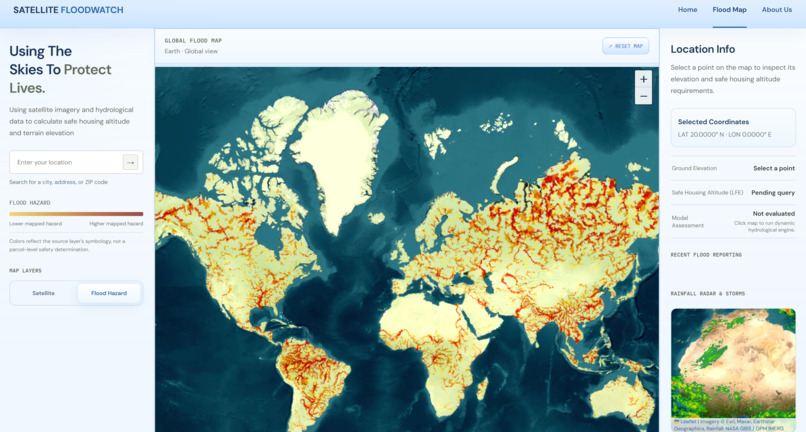The image size is (806, 432).
Task: Click the "Map Layers" section label
Action: point(25,271)
